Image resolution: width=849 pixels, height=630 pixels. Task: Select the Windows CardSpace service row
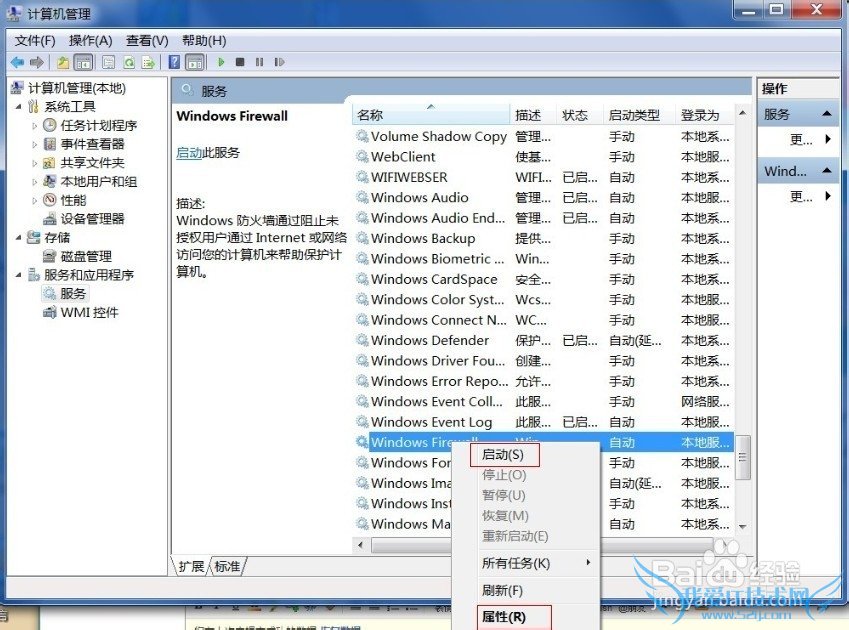[543, 279]
